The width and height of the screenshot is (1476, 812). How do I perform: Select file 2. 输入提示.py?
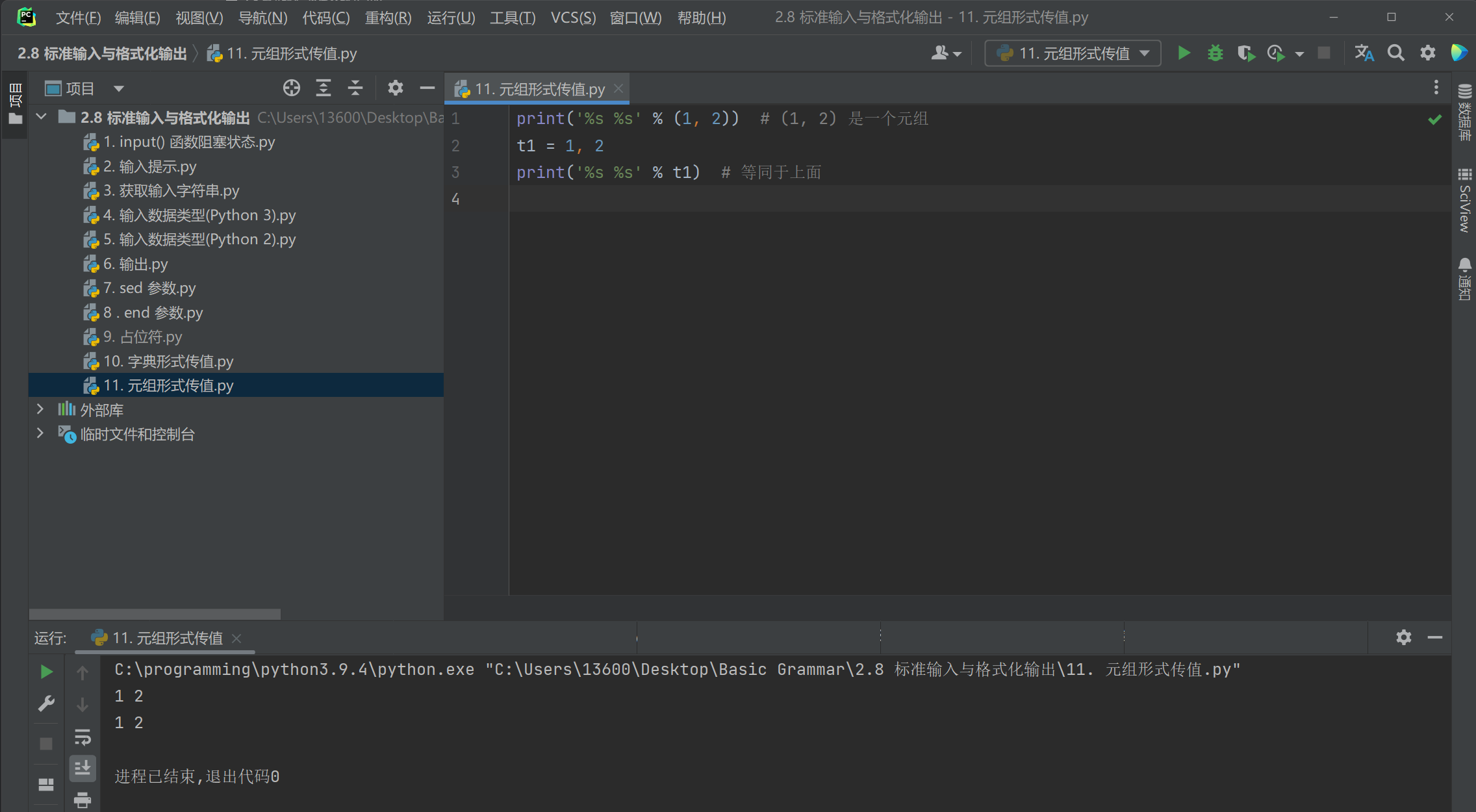coord(139,166)
